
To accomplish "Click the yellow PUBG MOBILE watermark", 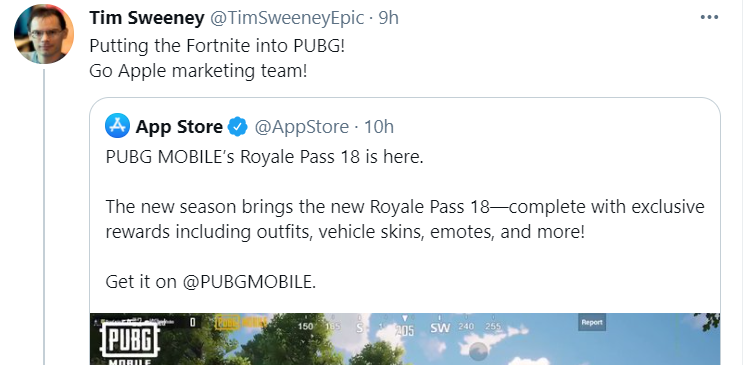I will pyautogui.click(x=241, y=322).
